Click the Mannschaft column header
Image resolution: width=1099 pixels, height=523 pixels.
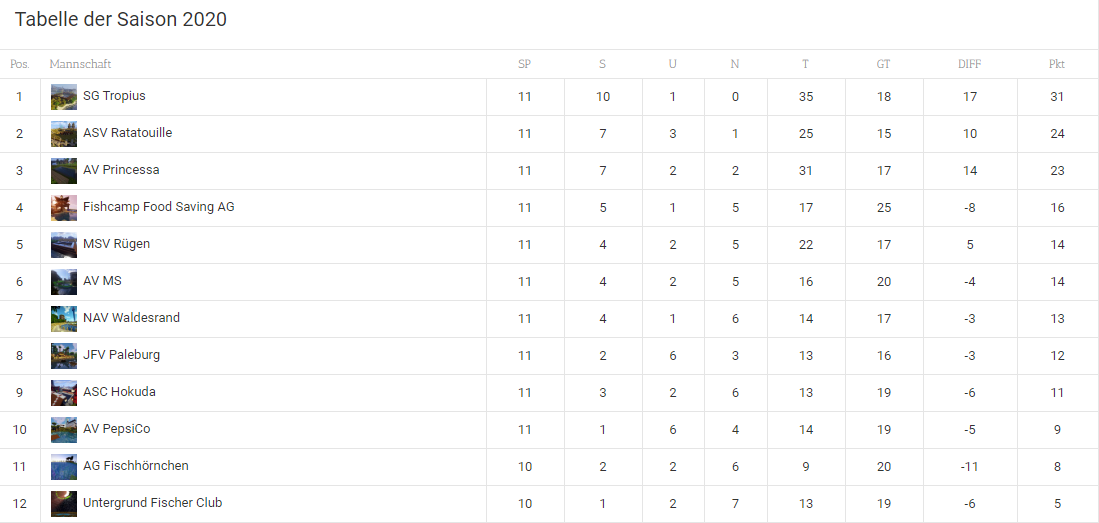[80, 64]
